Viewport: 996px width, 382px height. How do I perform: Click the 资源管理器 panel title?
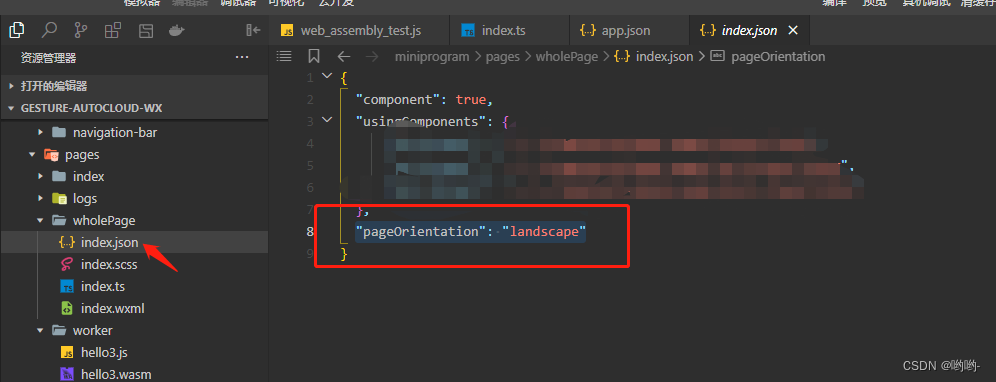[x=48, y=58]
